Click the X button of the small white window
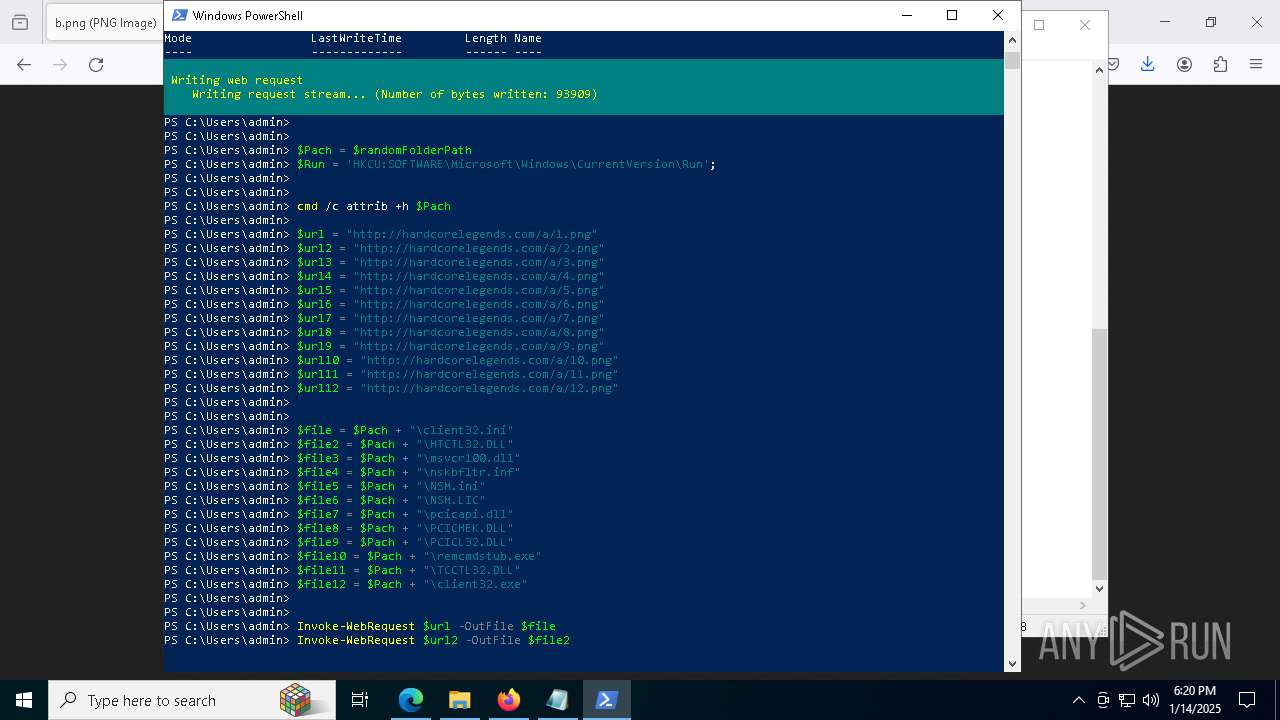The image size is (1280, 720). 1084,25
